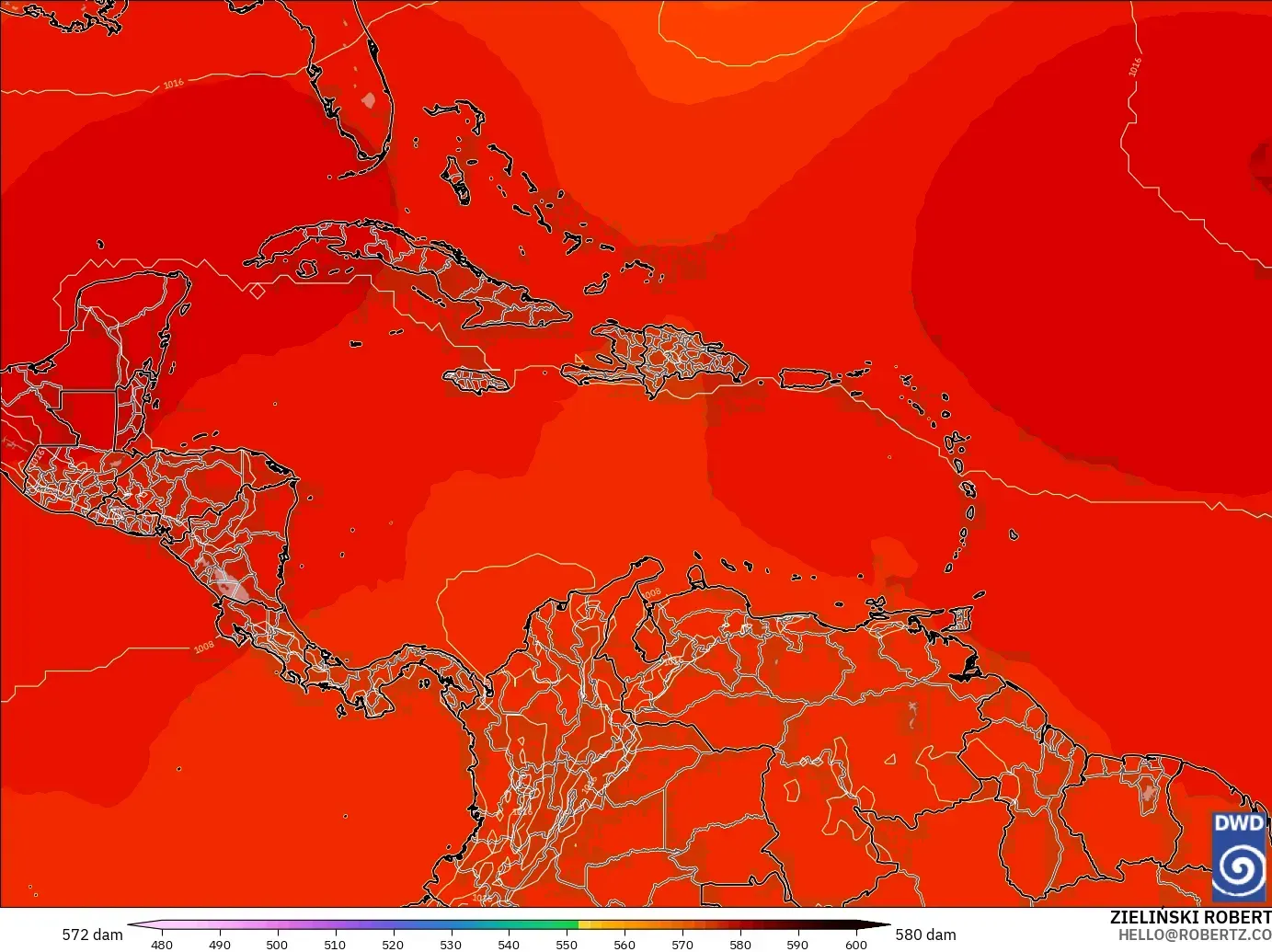Select the 550 tick on legend

click(567, 945)
